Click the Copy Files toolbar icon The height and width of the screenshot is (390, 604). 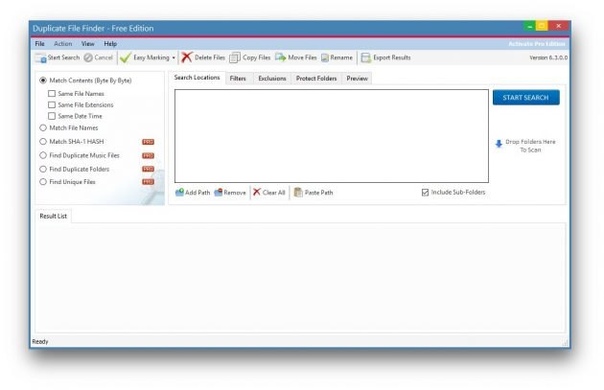(235, 58)
